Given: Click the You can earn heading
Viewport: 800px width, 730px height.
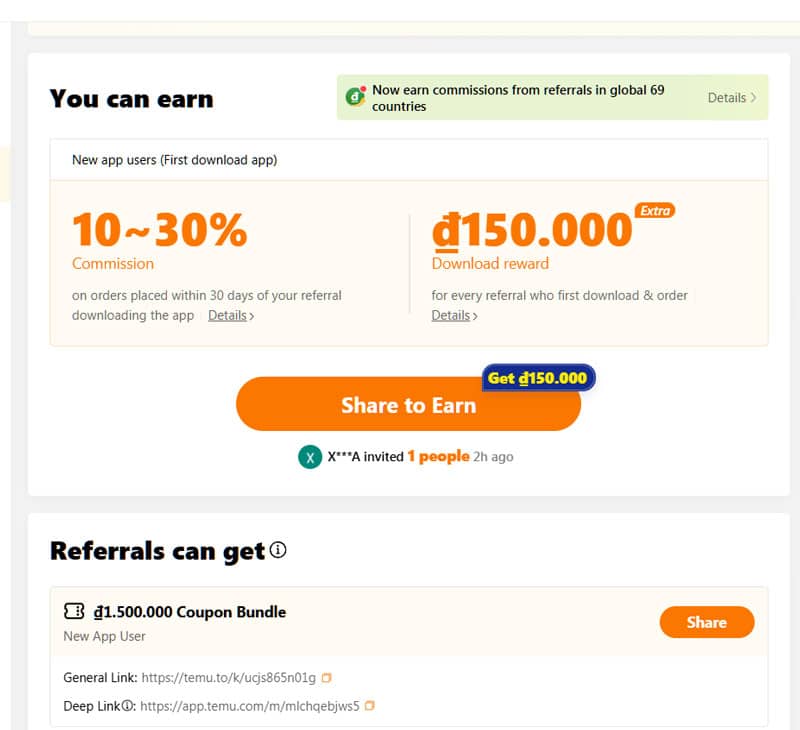Looking at the screenshot, I should 131,98.
